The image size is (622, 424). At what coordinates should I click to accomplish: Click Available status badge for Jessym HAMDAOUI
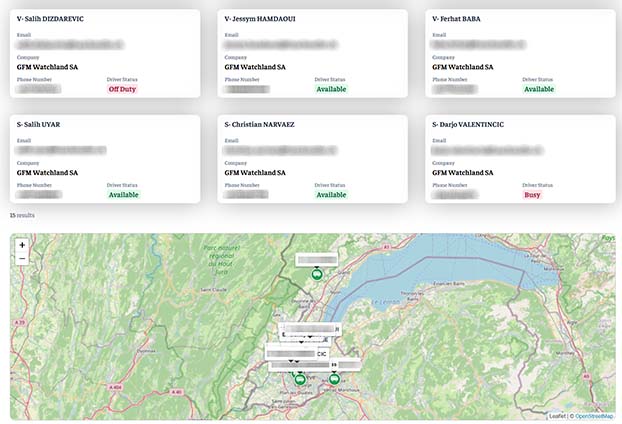tap(331, 89)
